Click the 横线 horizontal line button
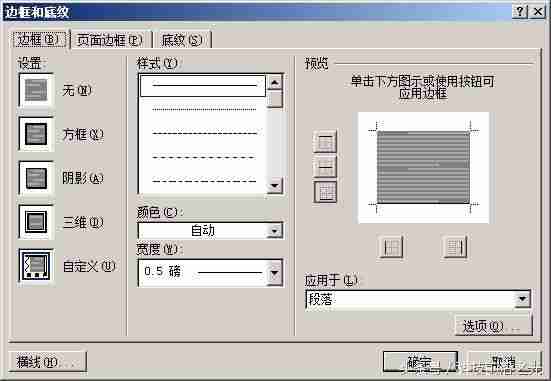The width and height of the screenshot is (551, 381). 47,362
